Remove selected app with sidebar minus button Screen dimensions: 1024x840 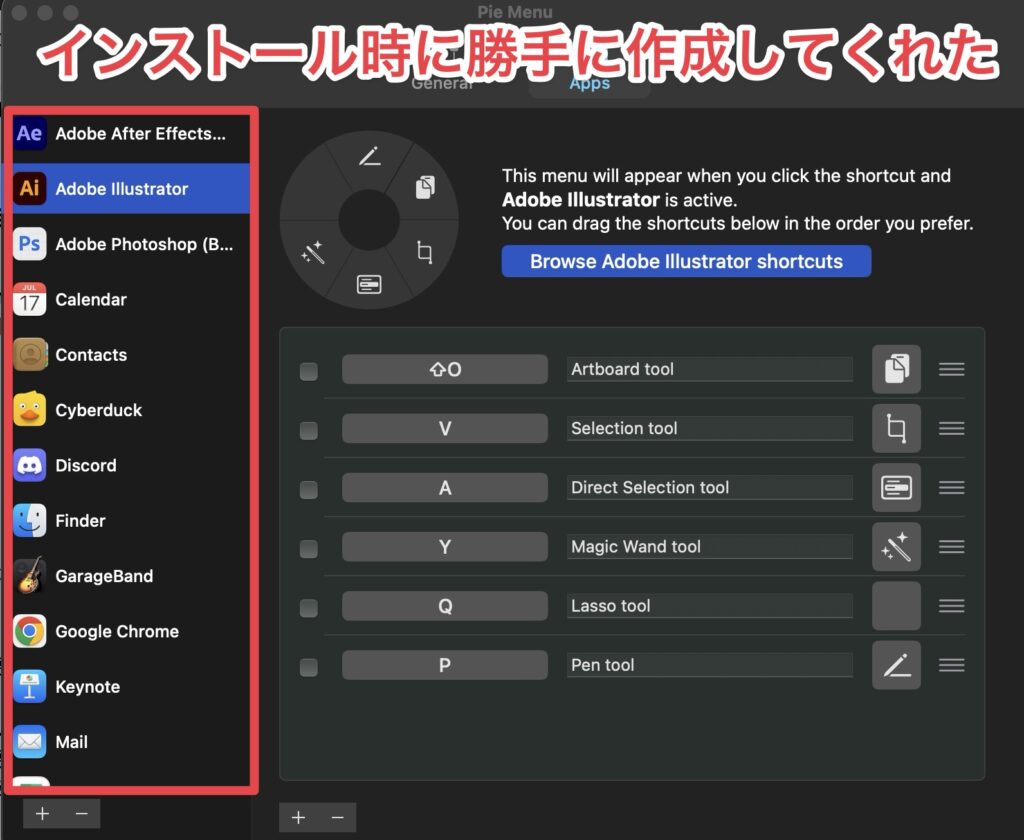pos(82,814)
